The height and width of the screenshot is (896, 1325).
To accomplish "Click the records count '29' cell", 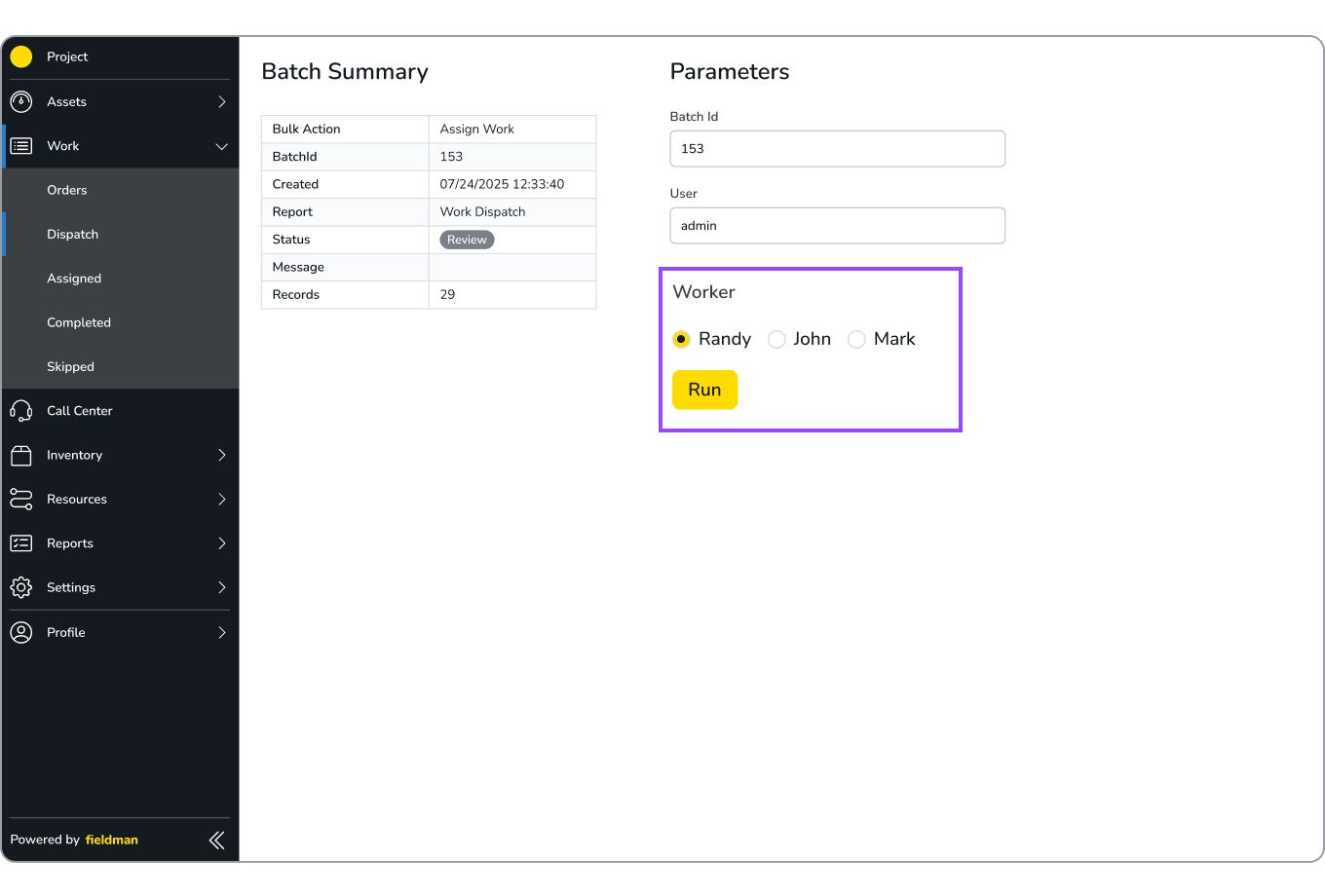I will click(512, 294).
